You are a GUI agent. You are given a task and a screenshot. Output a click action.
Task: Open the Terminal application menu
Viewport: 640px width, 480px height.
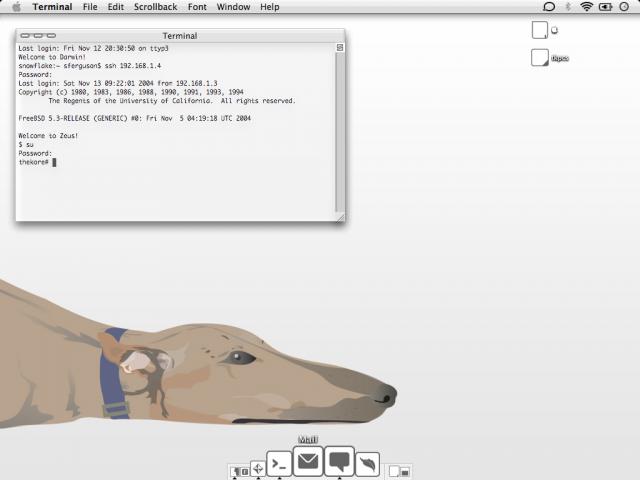(x=52, y=7)
